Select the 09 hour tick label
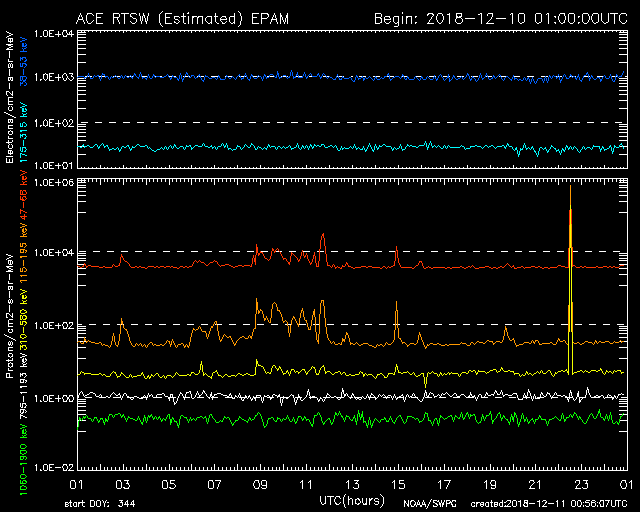The height and width of the screenshot is (512, 640). [260, 484]
